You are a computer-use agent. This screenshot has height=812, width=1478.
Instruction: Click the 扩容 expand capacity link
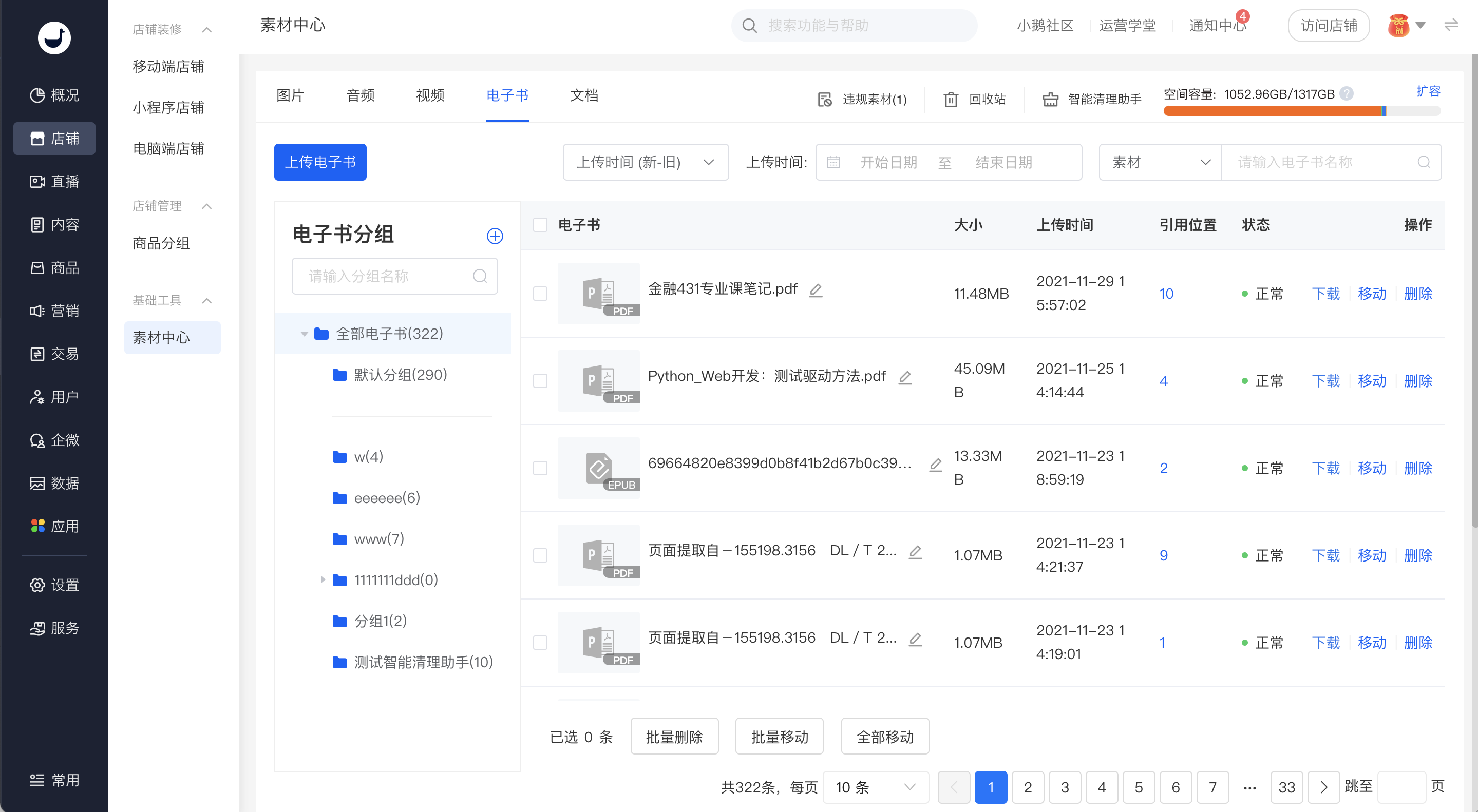[x=1428, y=91]
